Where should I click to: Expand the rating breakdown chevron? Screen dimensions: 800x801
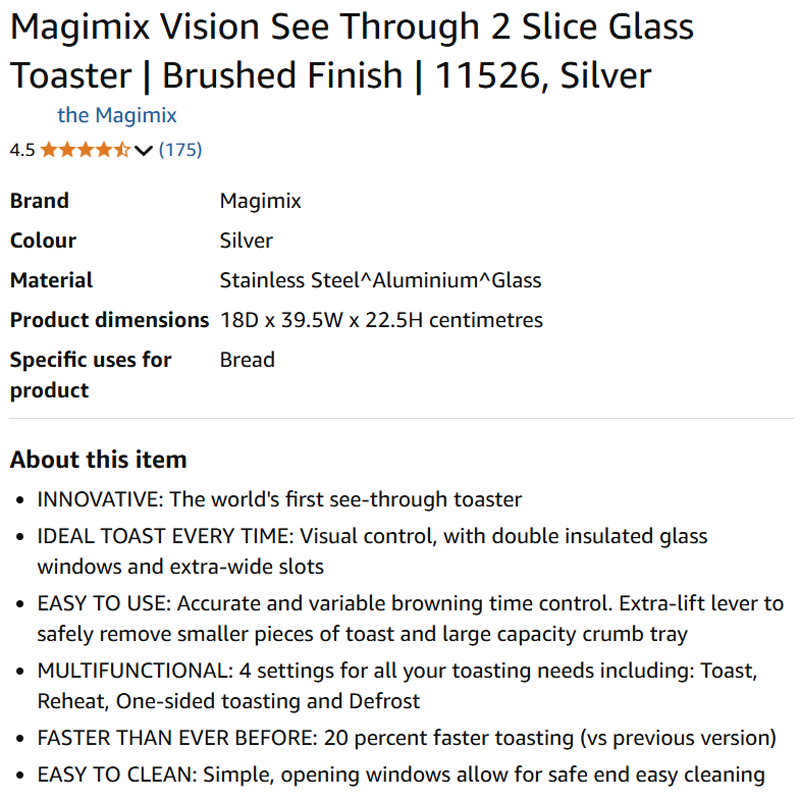point(143,151)
